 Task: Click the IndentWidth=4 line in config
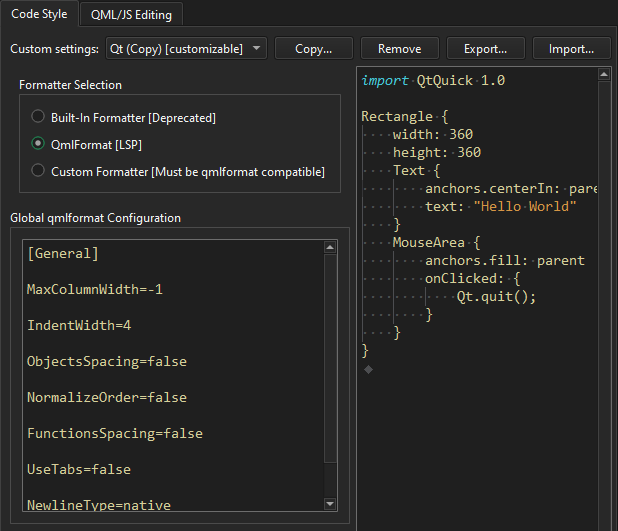tap(79, 325)
